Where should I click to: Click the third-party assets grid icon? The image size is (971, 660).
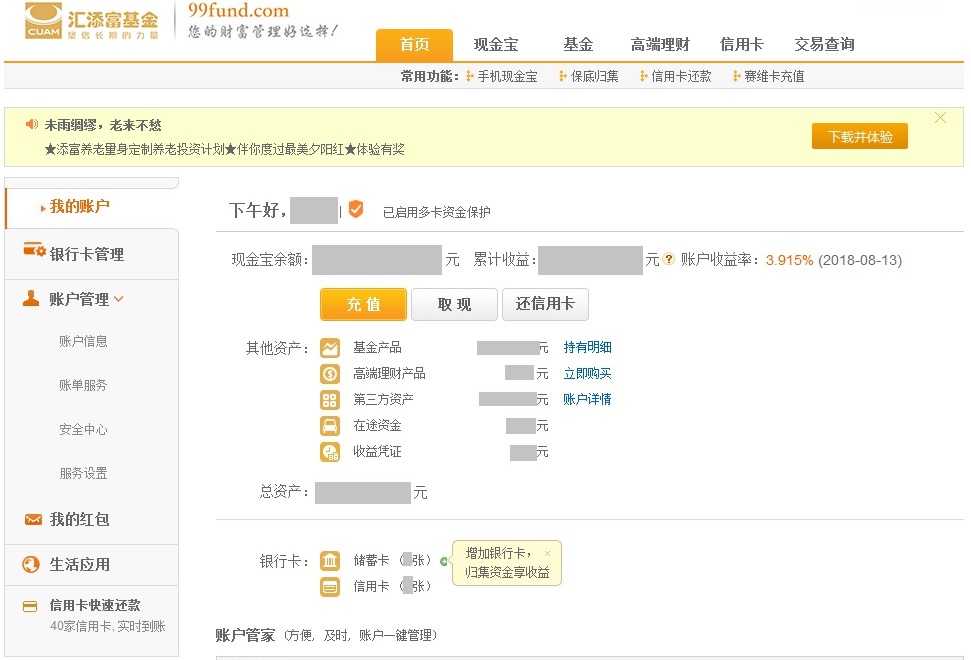[330, 400]
